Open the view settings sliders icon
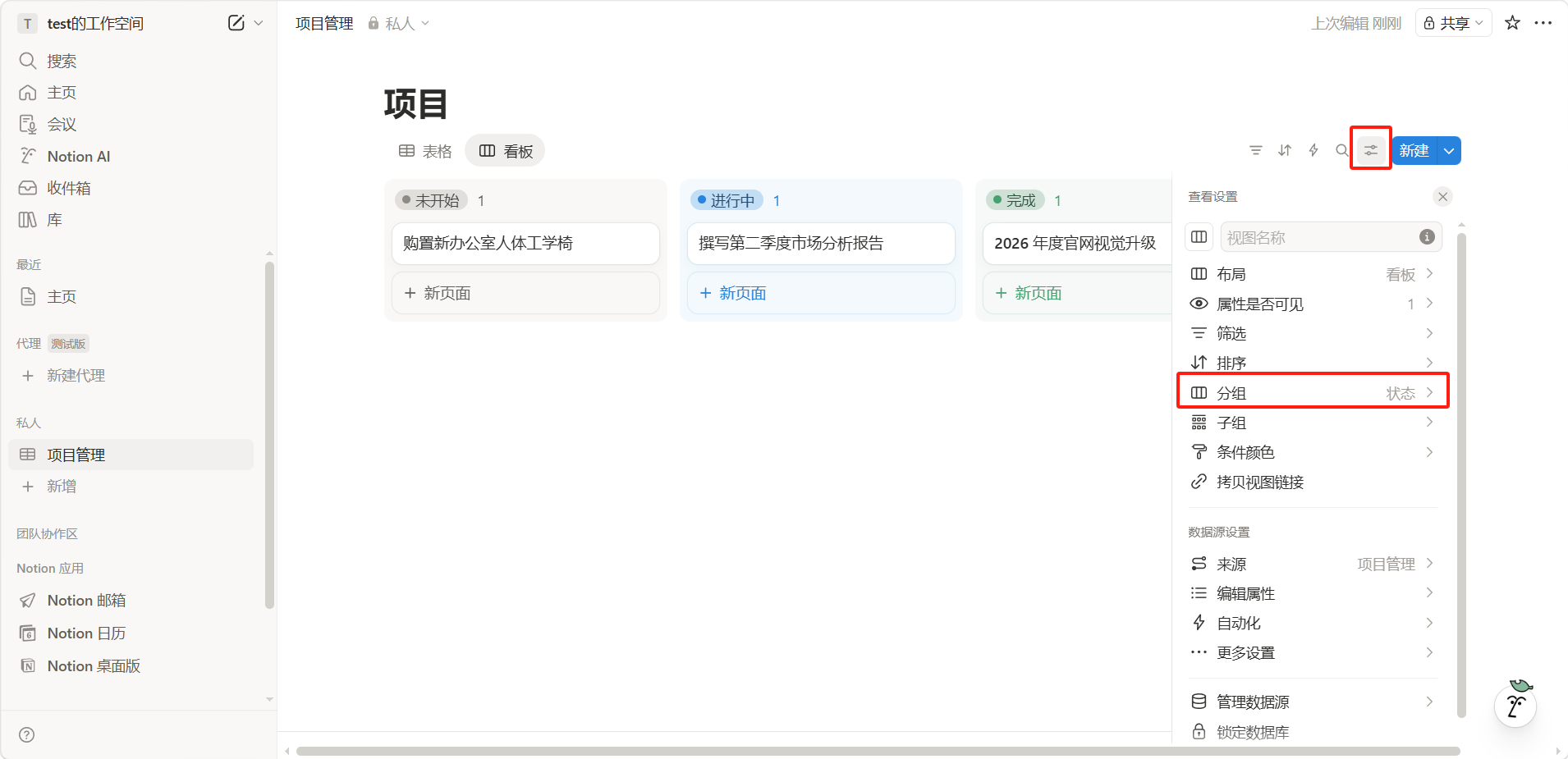Viewport: 1568px width, 759px height. pyautogui.click(x=1371, y=150)
